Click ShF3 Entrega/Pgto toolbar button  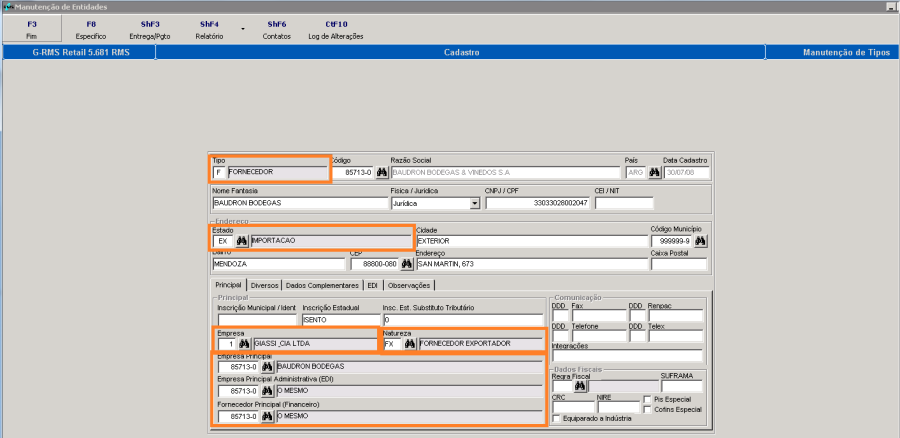click(x=150, y=30)
